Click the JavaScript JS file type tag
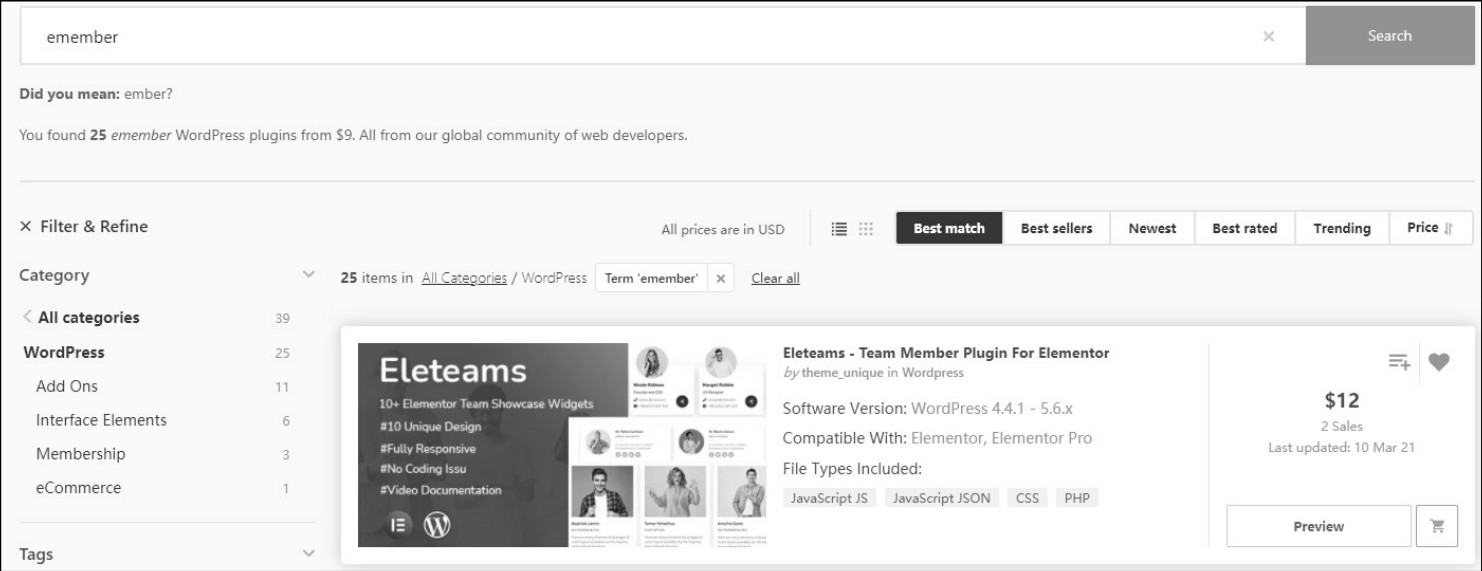Screen dimensions: 1482x571 pos(830,497)
